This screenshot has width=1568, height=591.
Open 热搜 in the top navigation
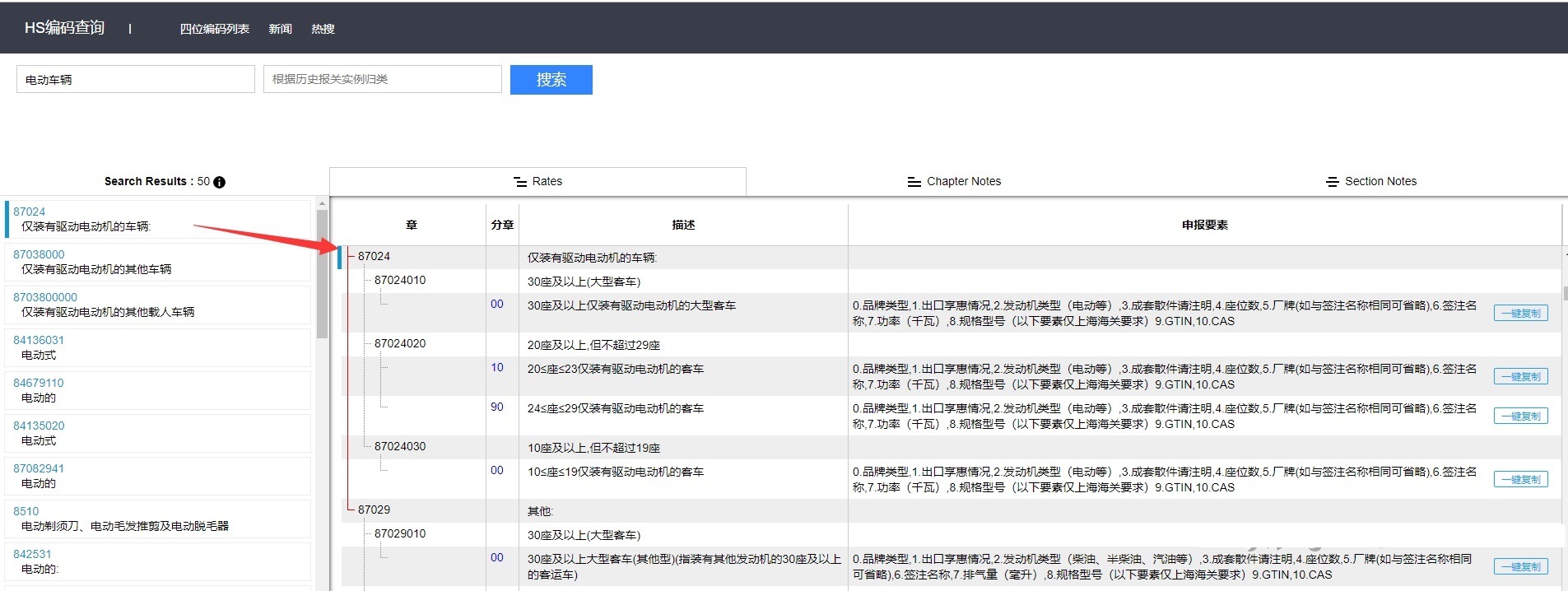pyautogui.click(x=323, y=29)
